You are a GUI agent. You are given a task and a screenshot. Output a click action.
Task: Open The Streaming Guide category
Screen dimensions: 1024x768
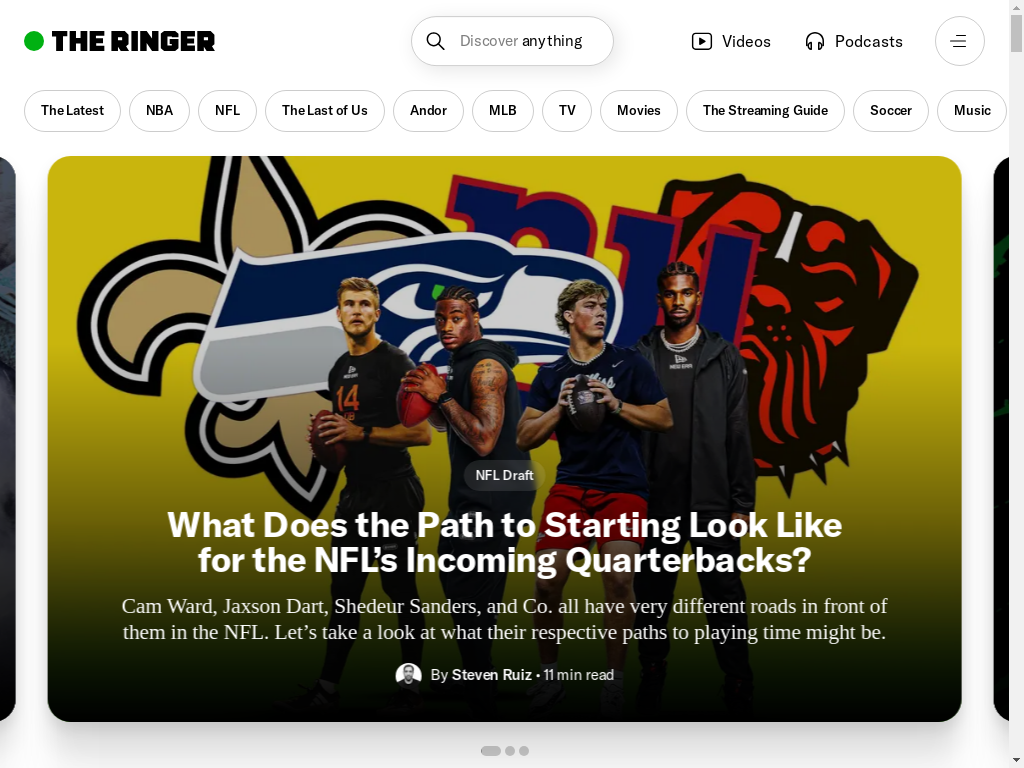[765, 110]
